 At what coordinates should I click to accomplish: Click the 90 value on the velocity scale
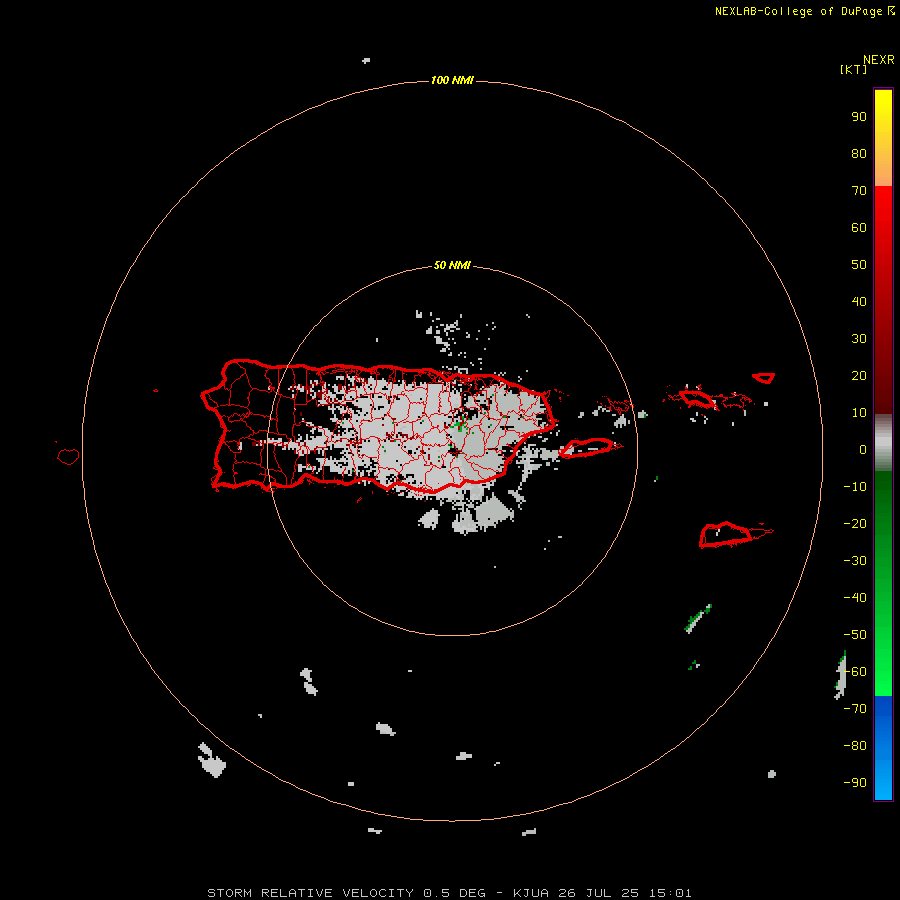point(859,117)
